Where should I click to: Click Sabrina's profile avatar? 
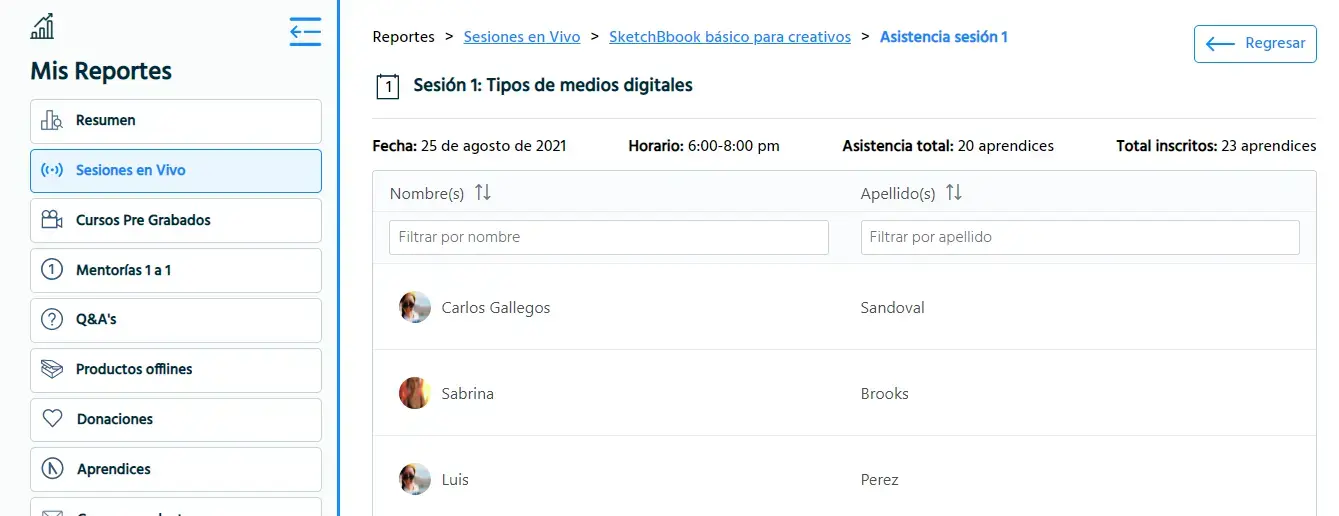pos(415,393)
